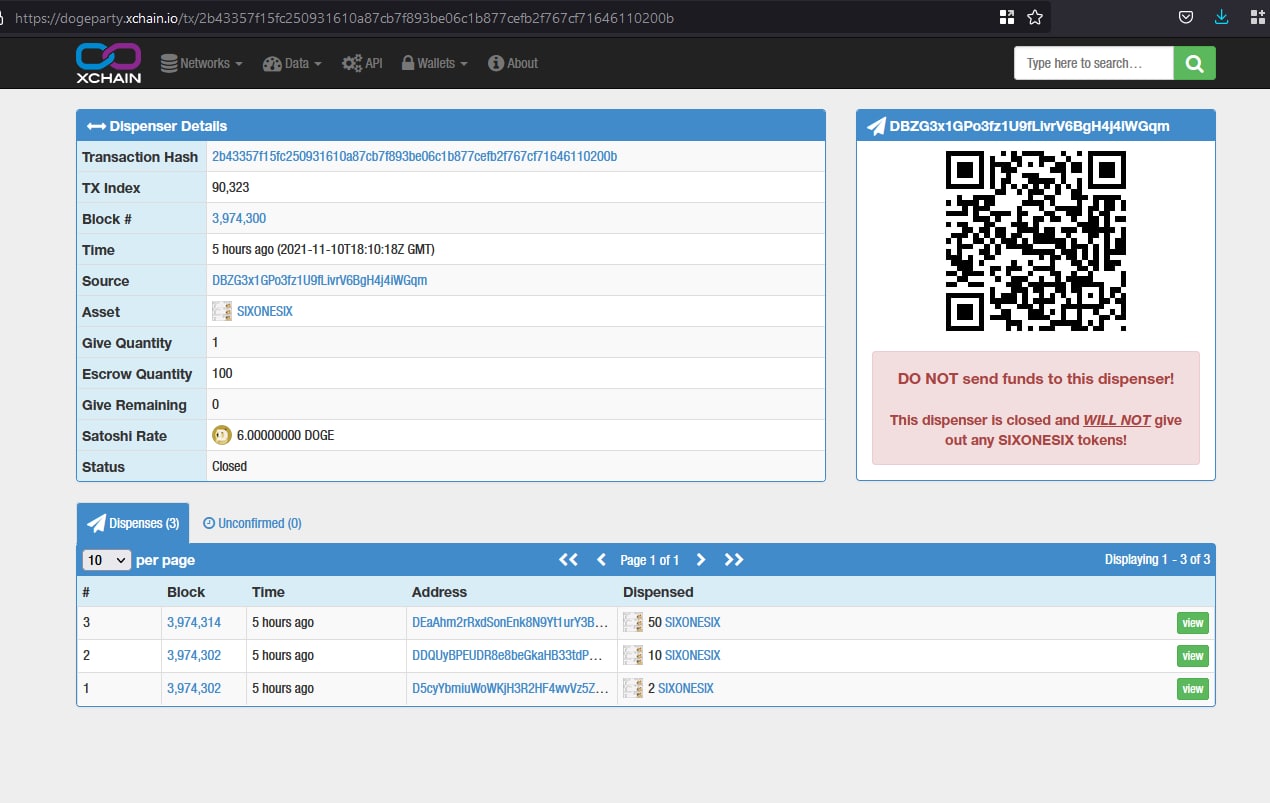Open the SIXONESIX asset link in details
This screenshot has width=1270, height=803.
click(265, 312)
